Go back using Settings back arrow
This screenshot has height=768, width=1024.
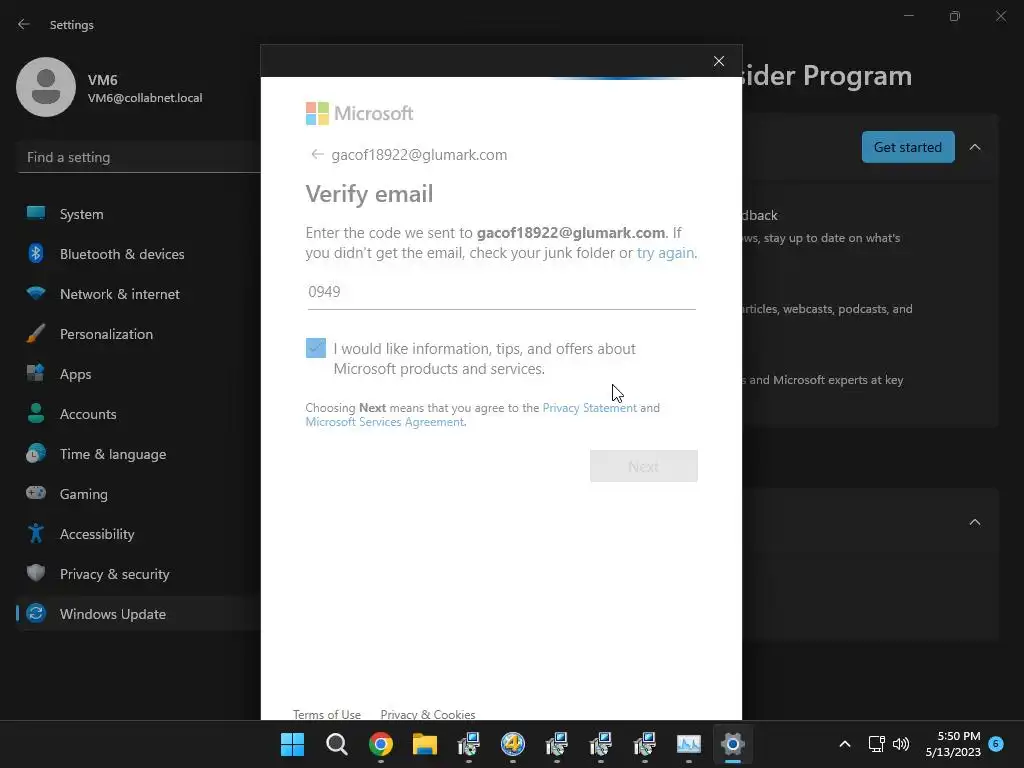pos(24,24)
